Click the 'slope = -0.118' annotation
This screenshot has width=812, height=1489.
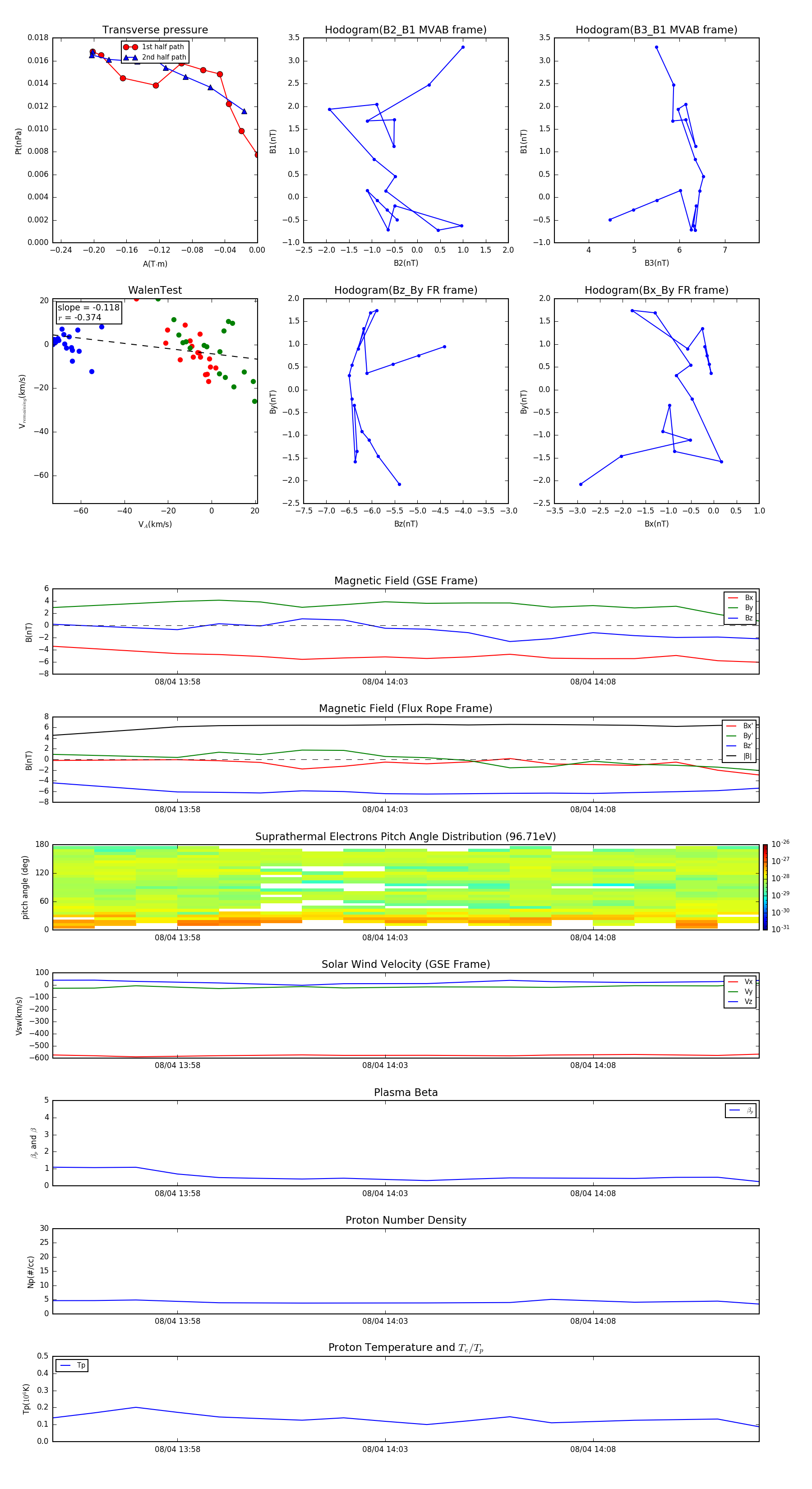click(x=88, y=308)
